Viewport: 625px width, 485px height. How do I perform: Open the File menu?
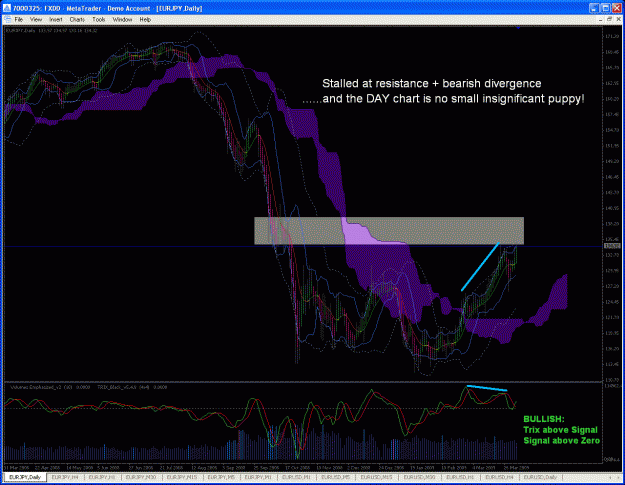19,19
